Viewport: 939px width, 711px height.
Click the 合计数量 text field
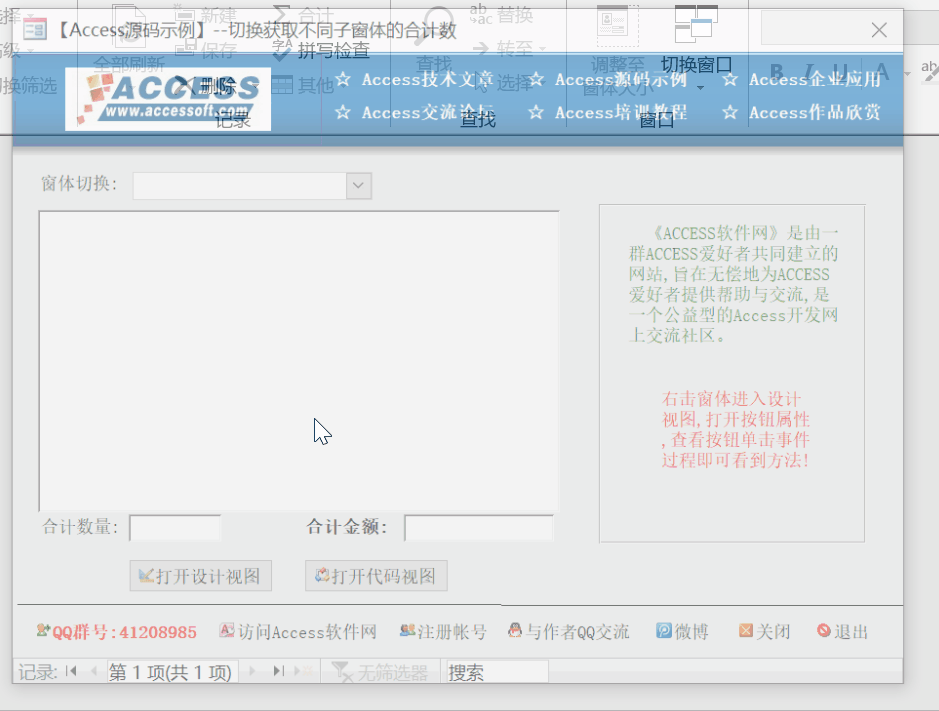click(175, 528)
